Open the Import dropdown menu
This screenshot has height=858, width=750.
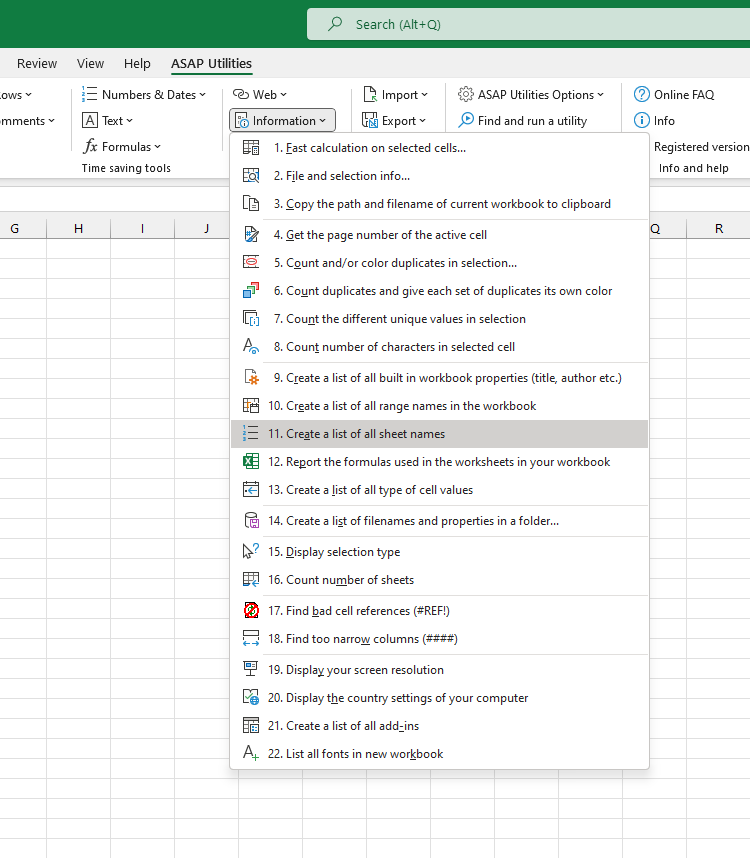tap(395, 95)
